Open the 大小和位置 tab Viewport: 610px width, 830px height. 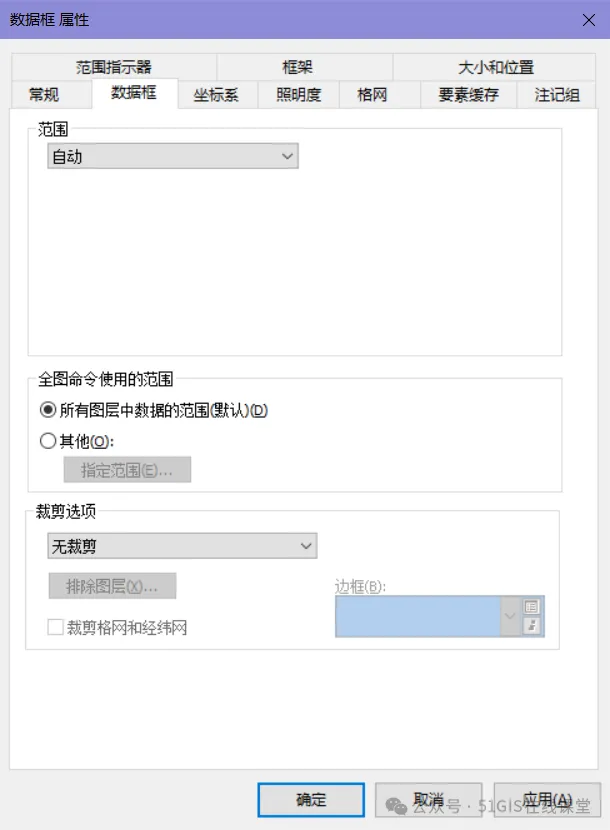coord(496,67)
